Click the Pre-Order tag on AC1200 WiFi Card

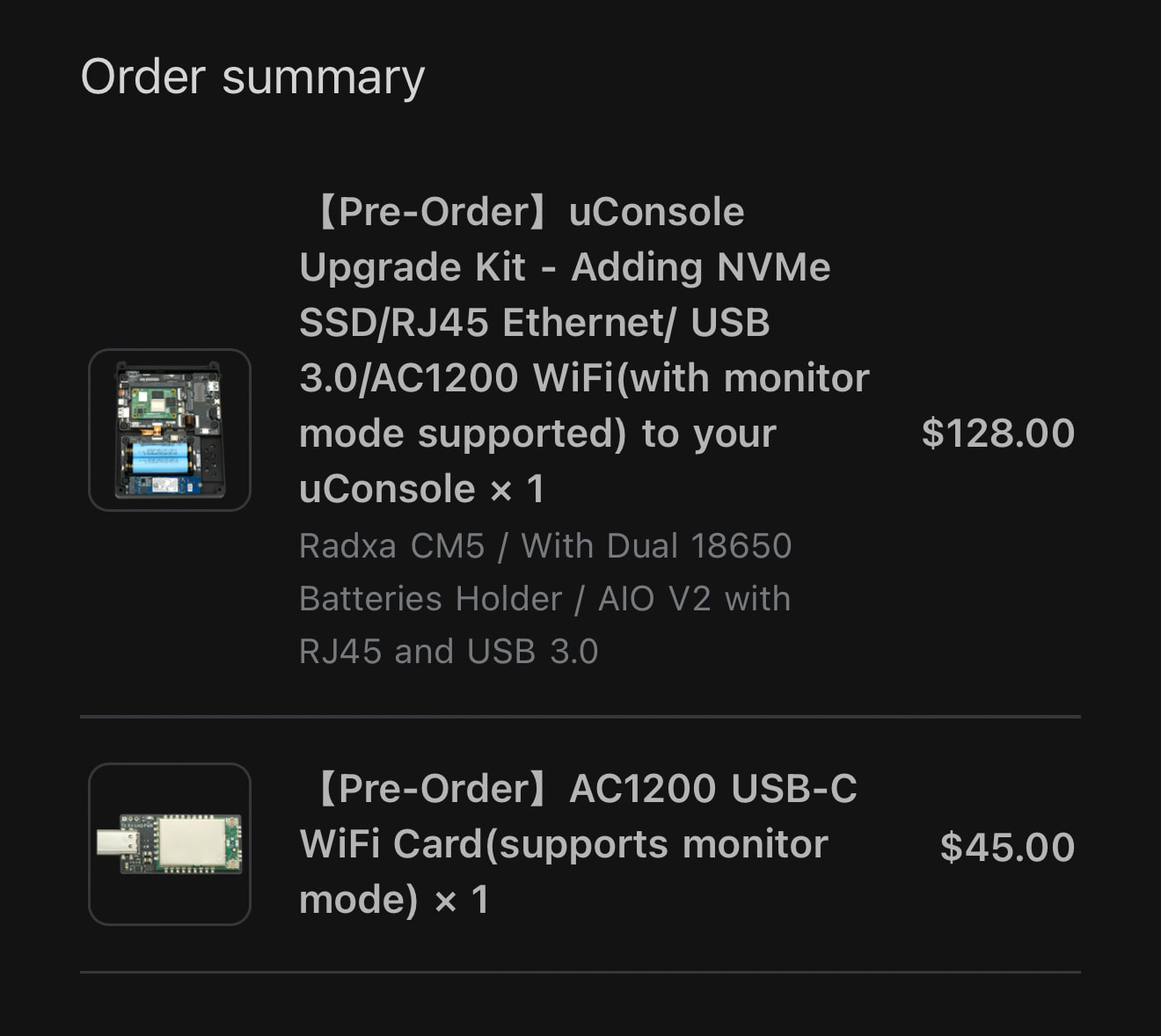[x=431, y=789]
